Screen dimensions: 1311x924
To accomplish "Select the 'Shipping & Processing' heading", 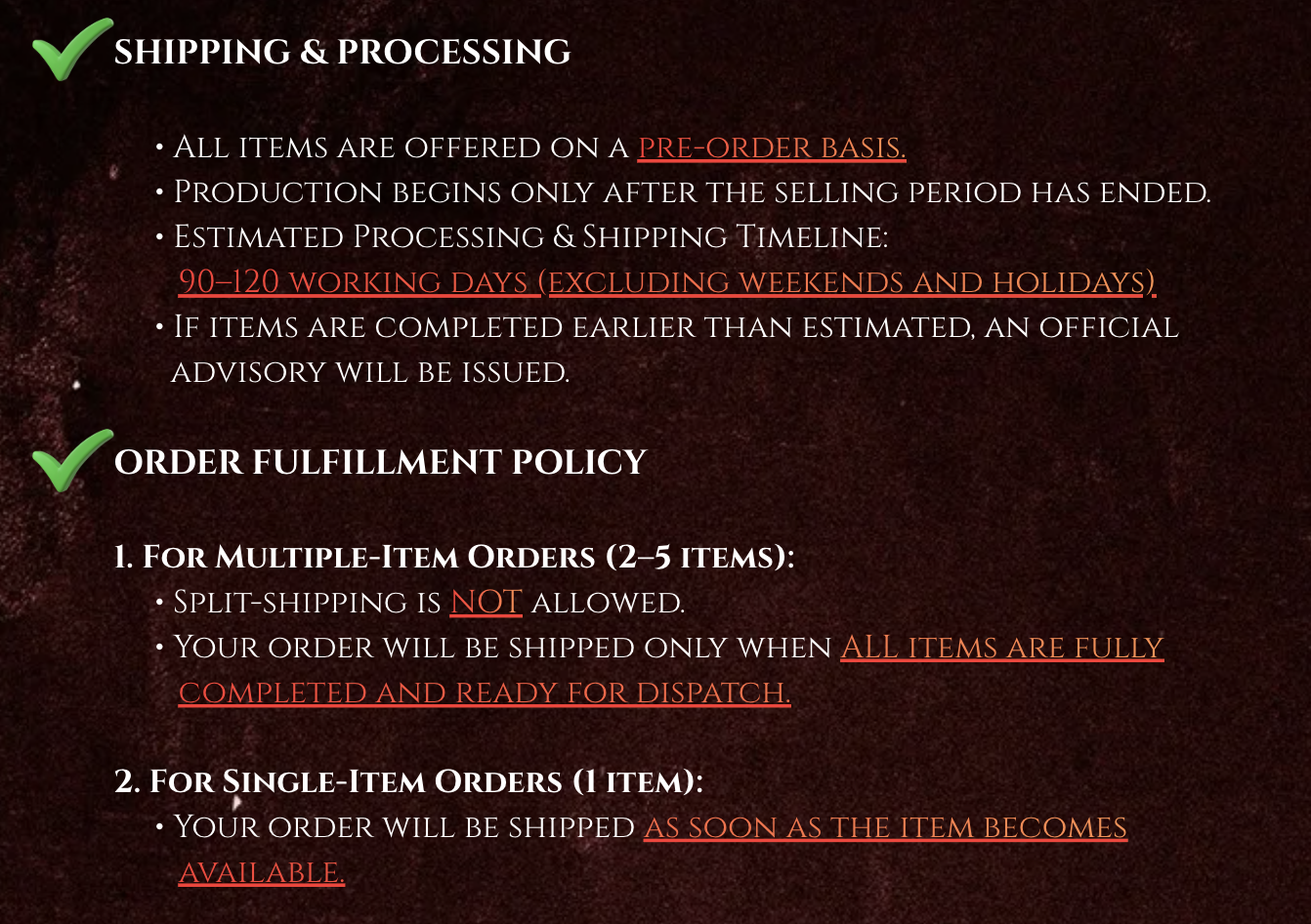I will pyautogui.click(x=342, y=52).
